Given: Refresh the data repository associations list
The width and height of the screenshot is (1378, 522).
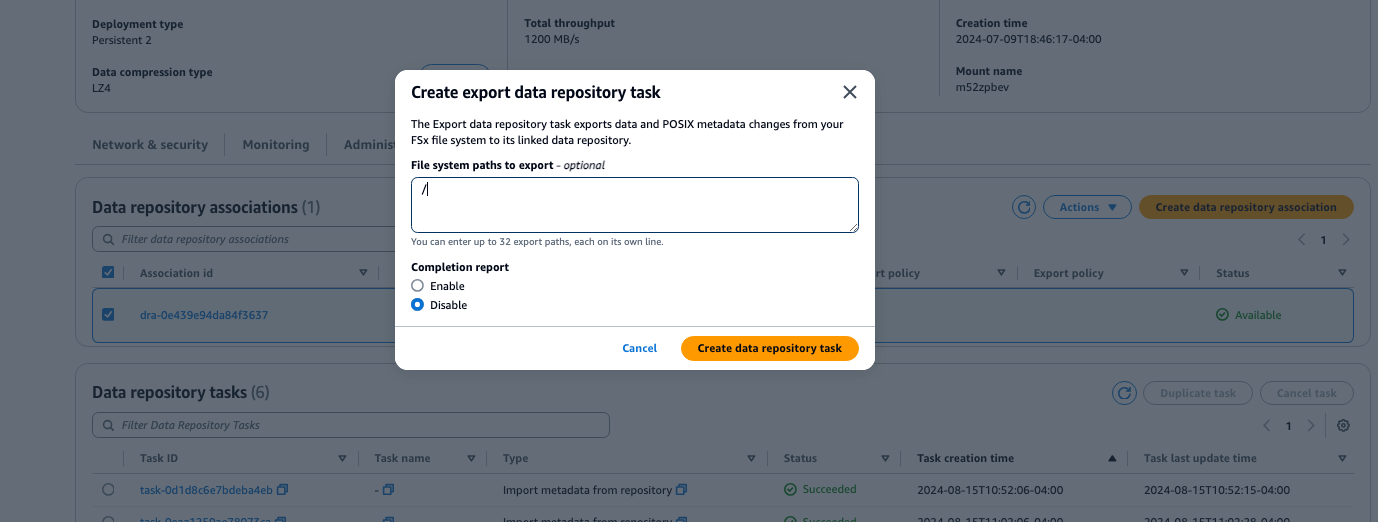Looking at the screenshot, I should click(1023, 207).
